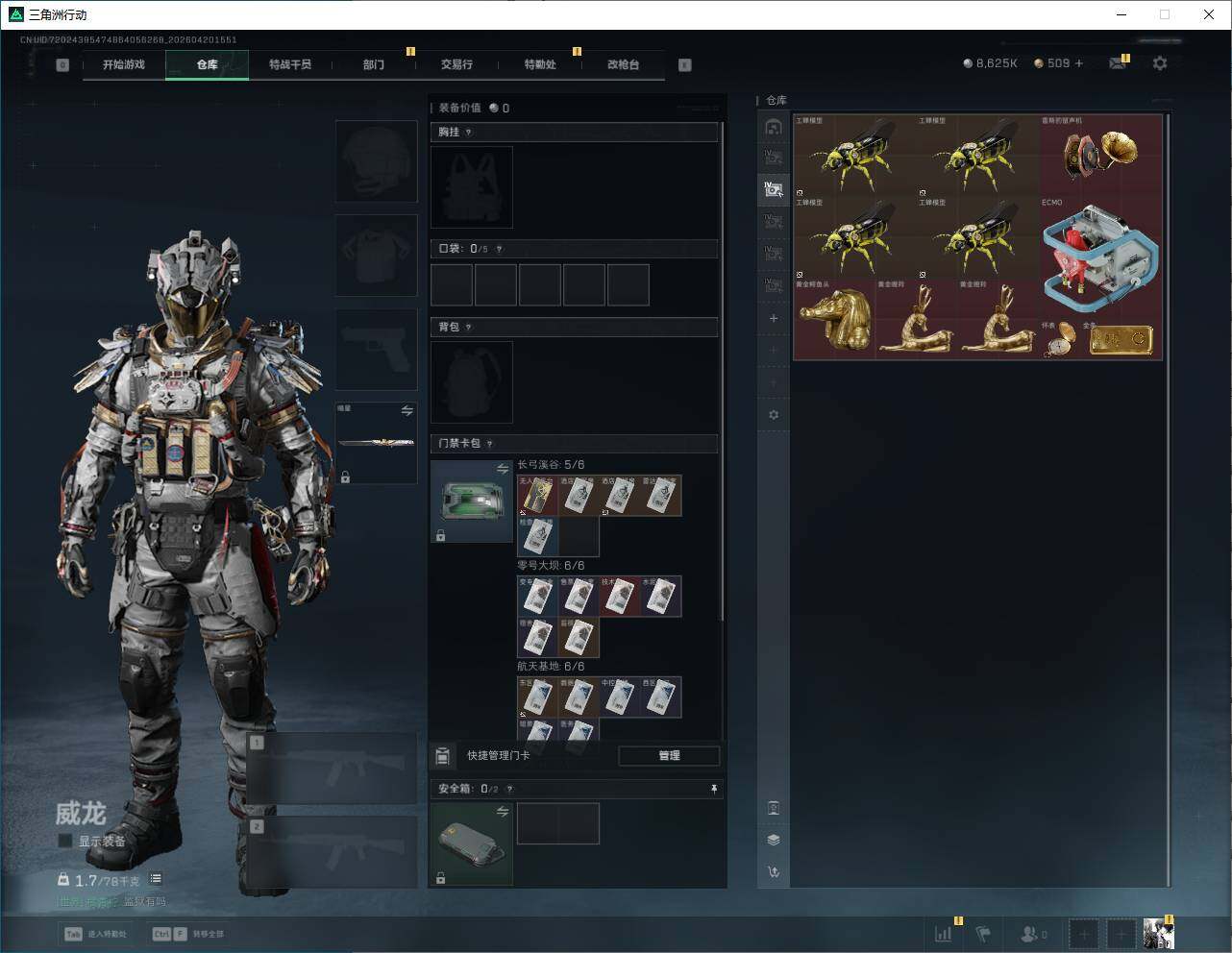Switch to the 特战干员 tab
Screen dimensions: 1232x953
point(290,64)
